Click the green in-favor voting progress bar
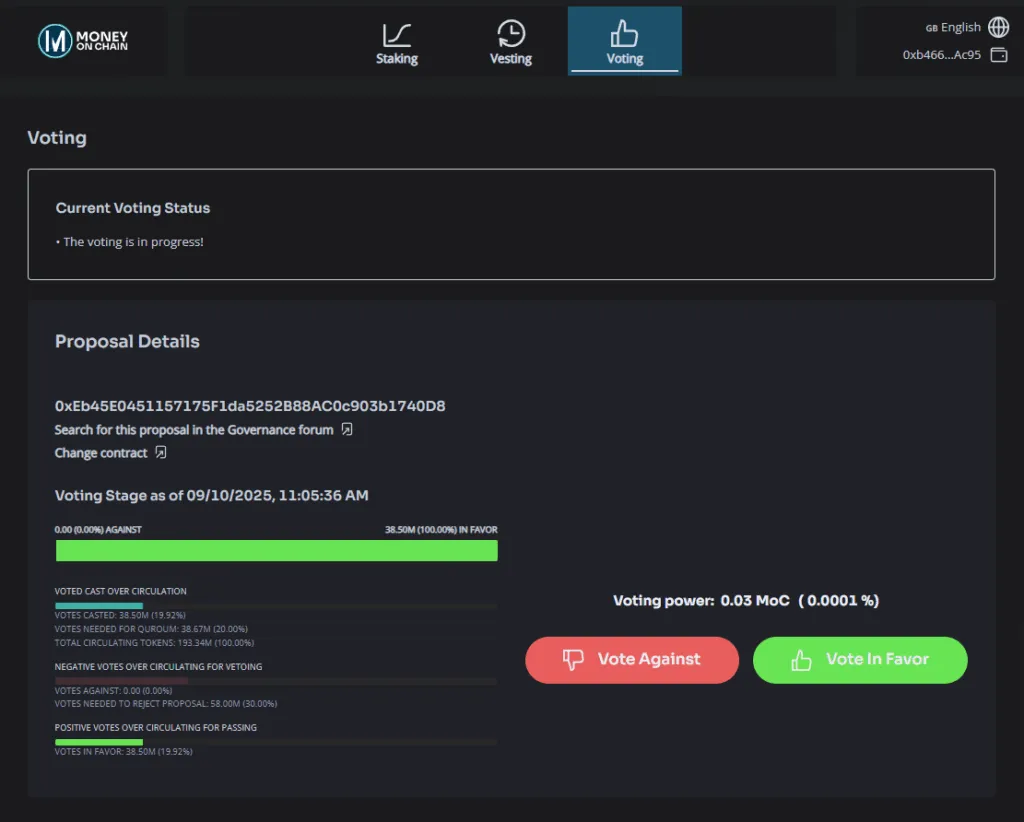1024x822 pixels. point(276,550)
